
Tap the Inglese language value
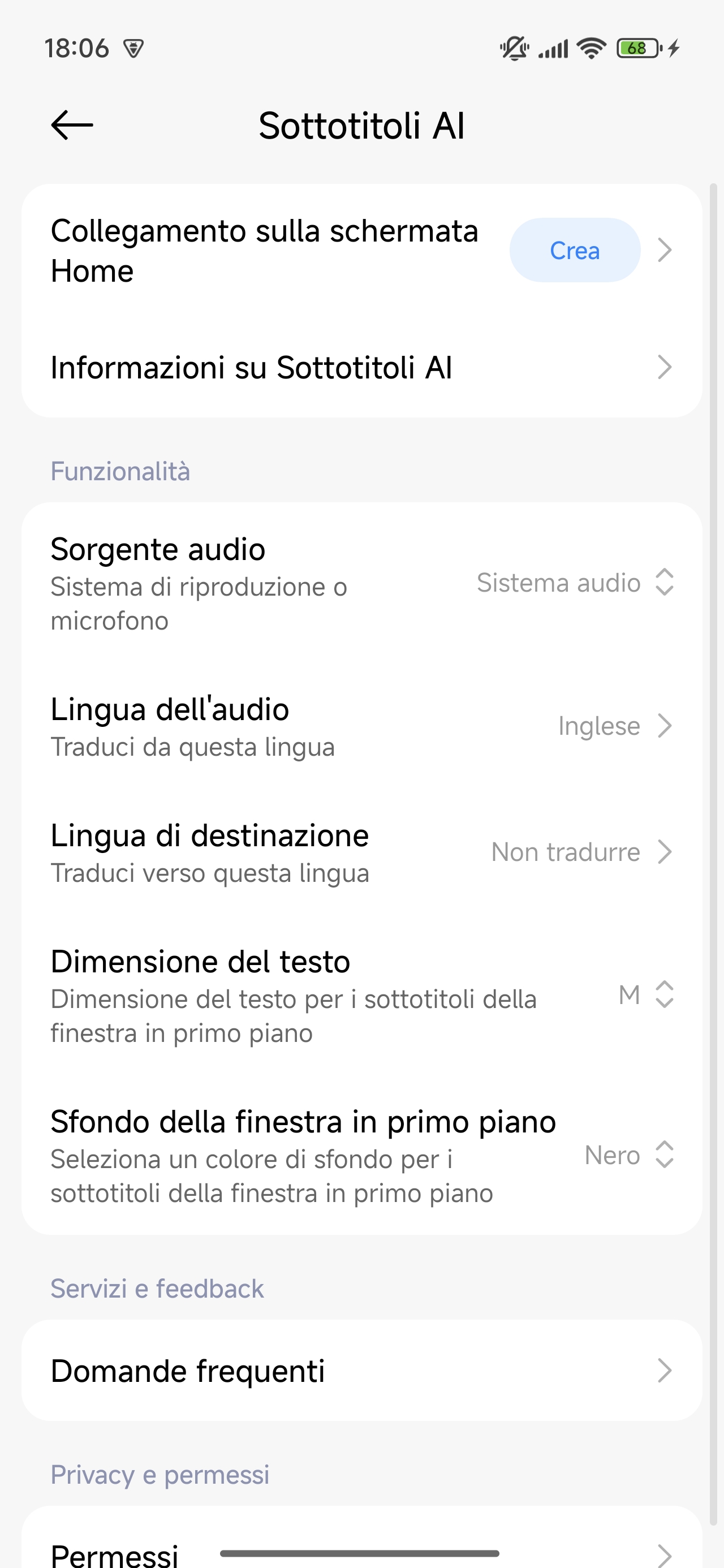pyautogui.click(x=599, y=726)
